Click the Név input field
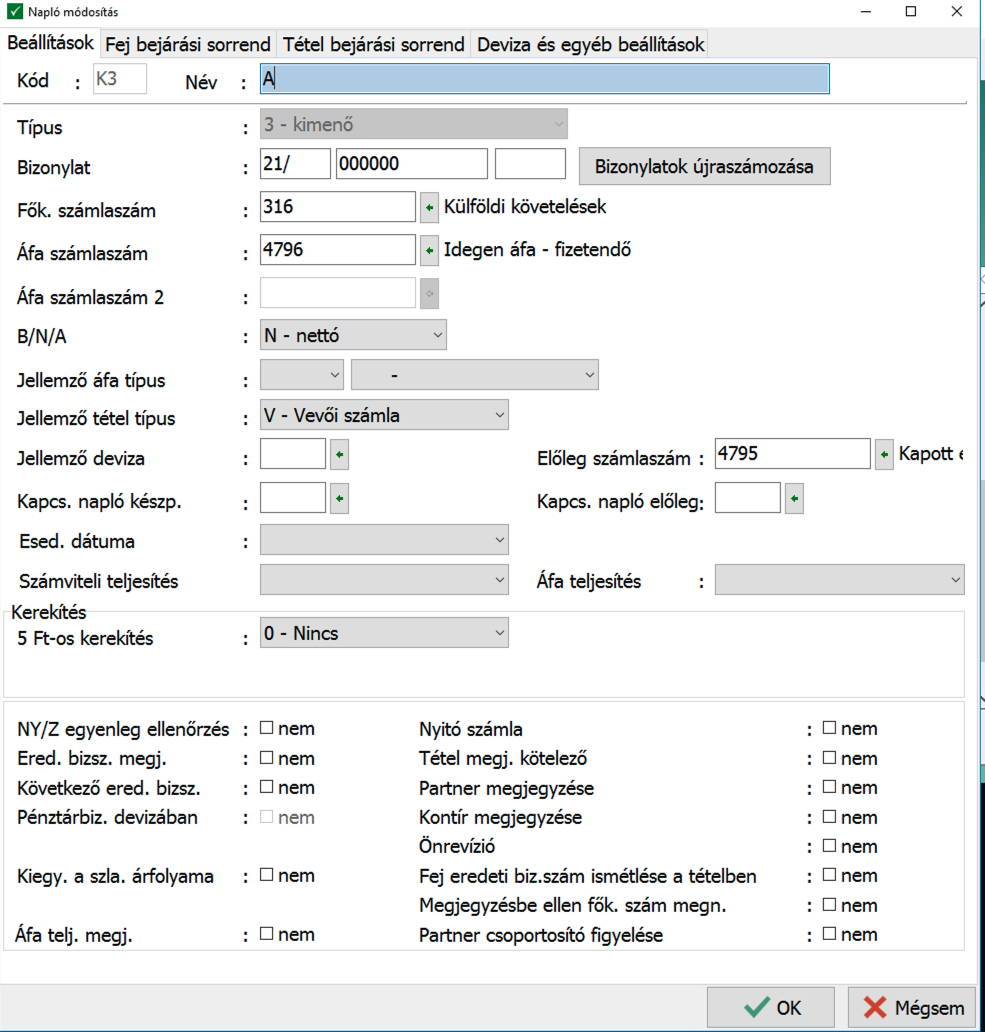Screen dimensions: 985x1032 pos(545,79)
